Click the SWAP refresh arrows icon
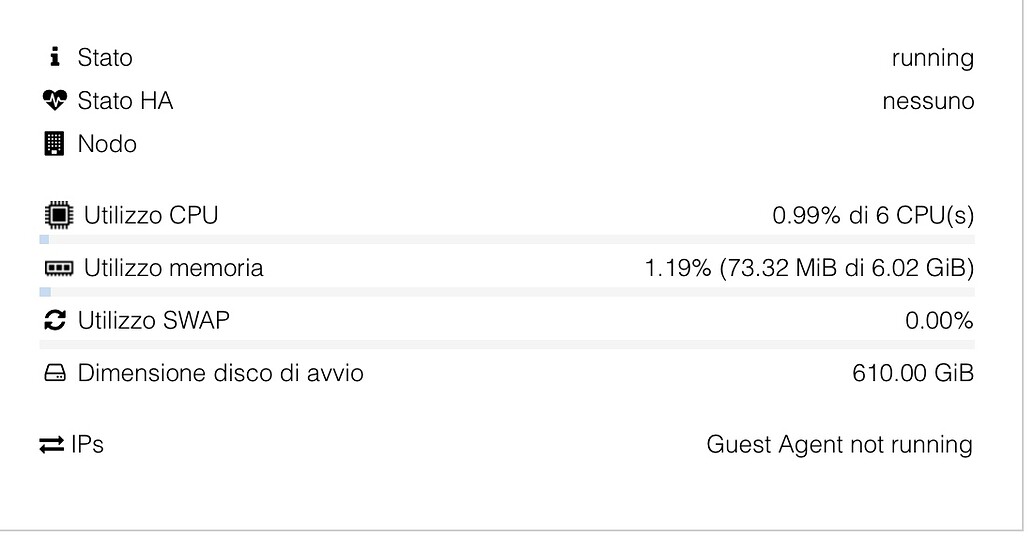The height and width of the screenshot is (537, 1035). coord(56,321)
